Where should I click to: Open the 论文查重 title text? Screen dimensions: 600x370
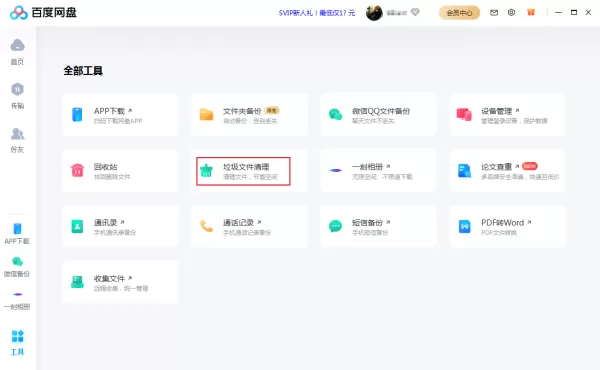(x=496, y=167)
